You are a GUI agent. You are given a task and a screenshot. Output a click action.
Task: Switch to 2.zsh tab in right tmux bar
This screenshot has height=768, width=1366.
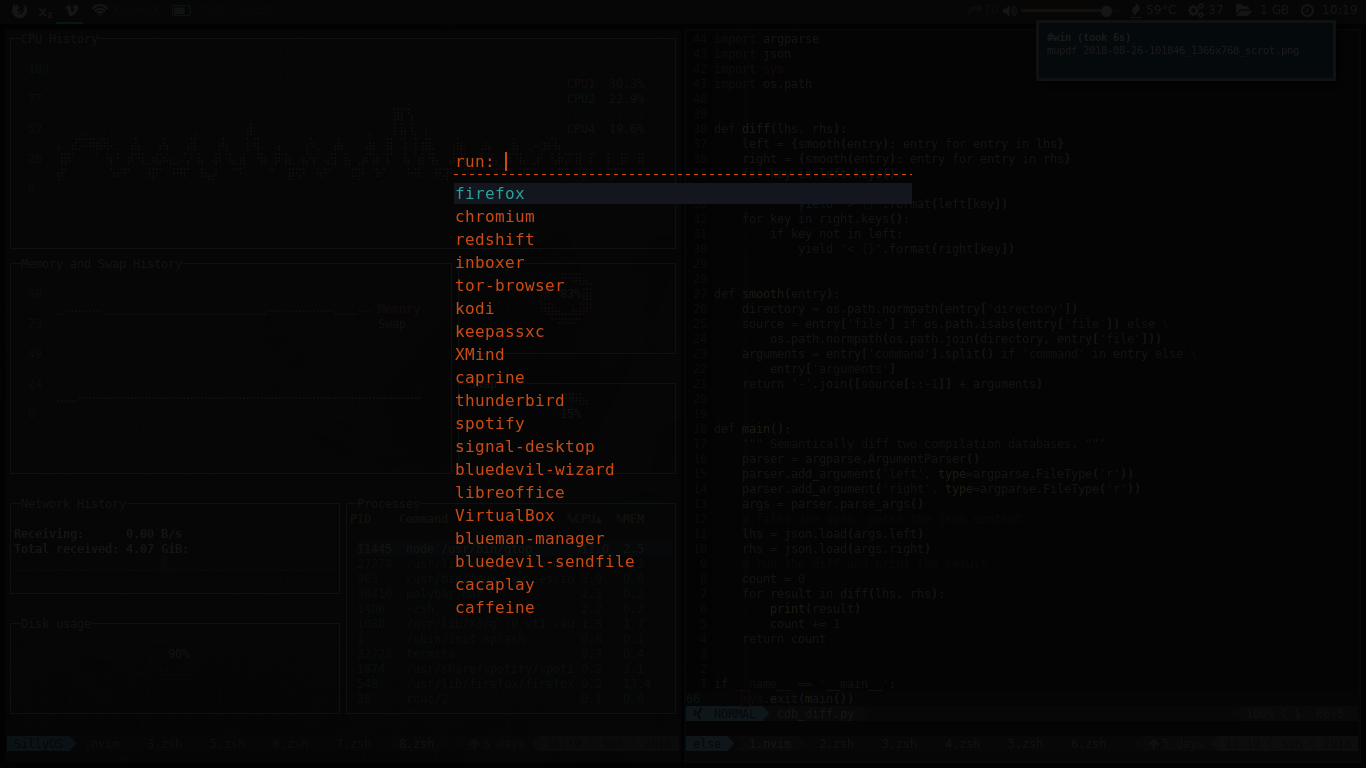pyautogui.click(x=837, y=744)
